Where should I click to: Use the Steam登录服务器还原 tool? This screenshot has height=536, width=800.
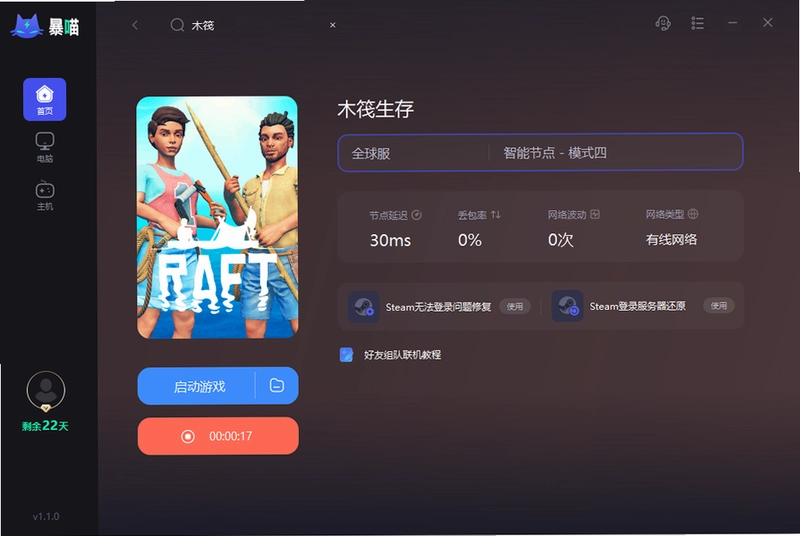coord(719,305)
